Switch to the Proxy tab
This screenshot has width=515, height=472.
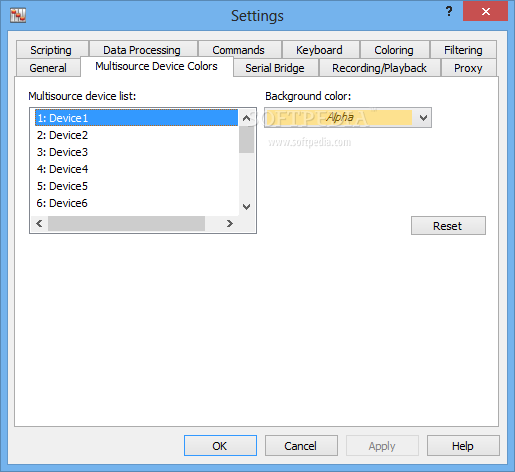pyautogui.click(x=468, y=68)
